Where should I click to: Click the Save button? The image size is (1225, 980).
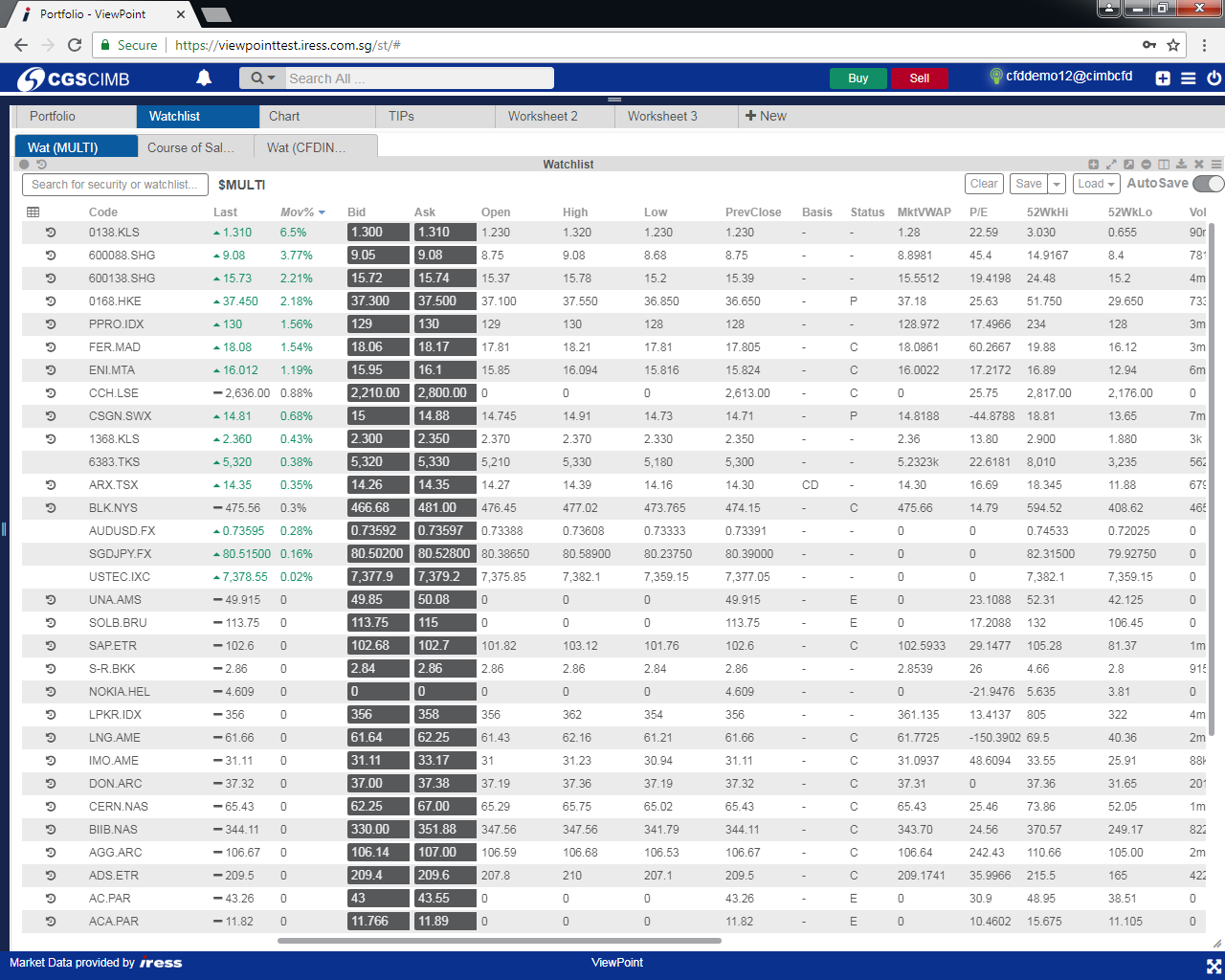tap(1029, 184)
